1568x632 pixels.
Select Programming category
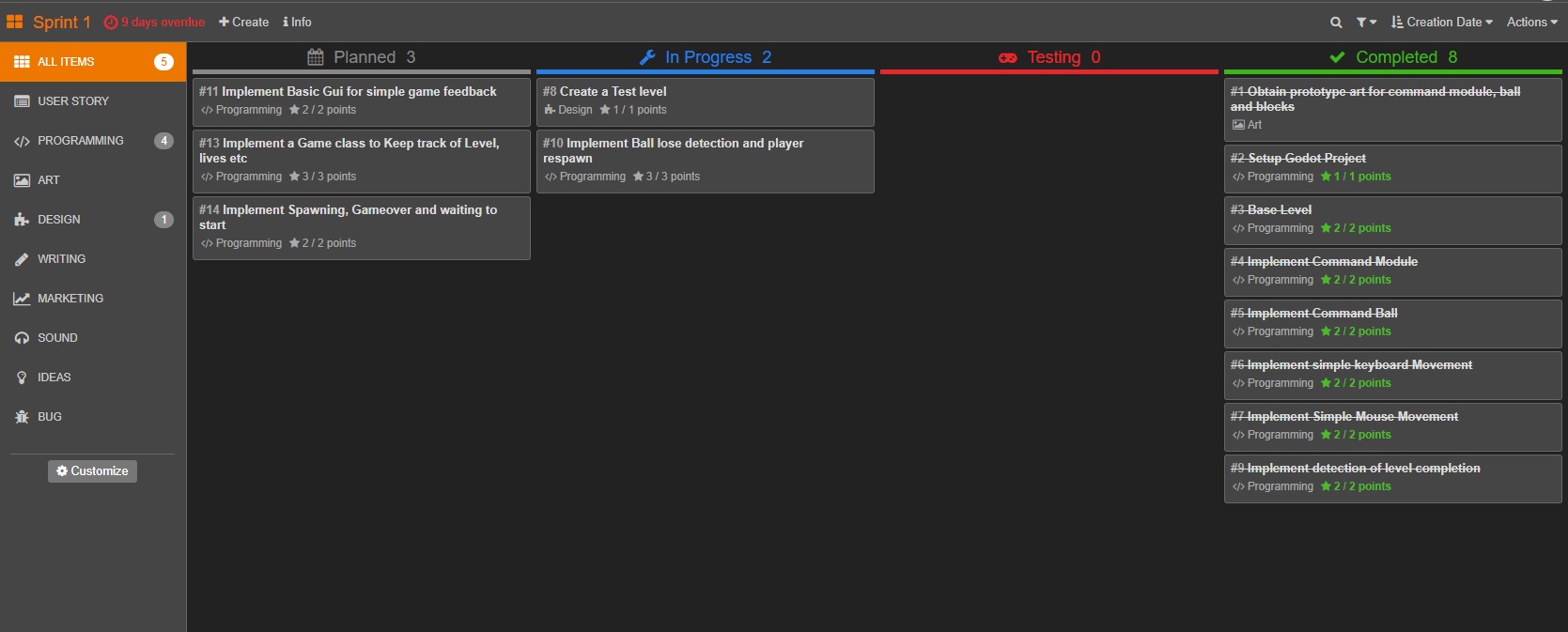[x=93, y=141]
